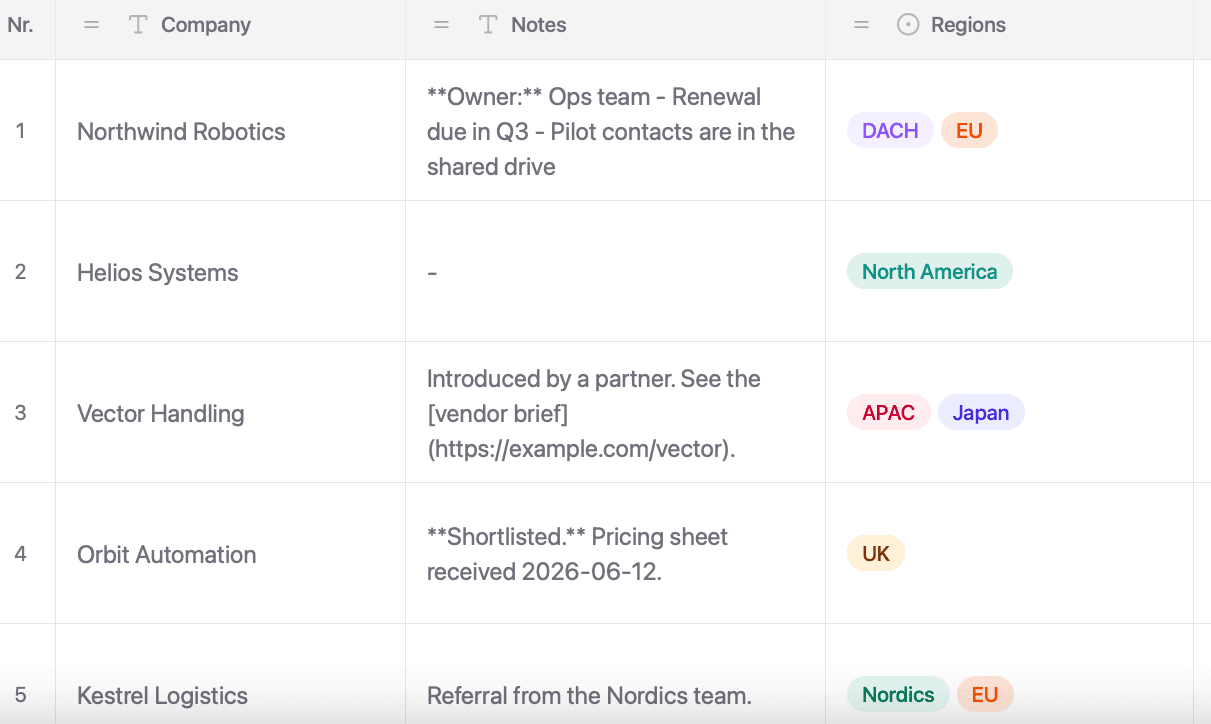This screenshot has height=724, width=1211.
Task: Select the Vector Handling company cell
Action: pyautogui.click(x=230, y=413)
